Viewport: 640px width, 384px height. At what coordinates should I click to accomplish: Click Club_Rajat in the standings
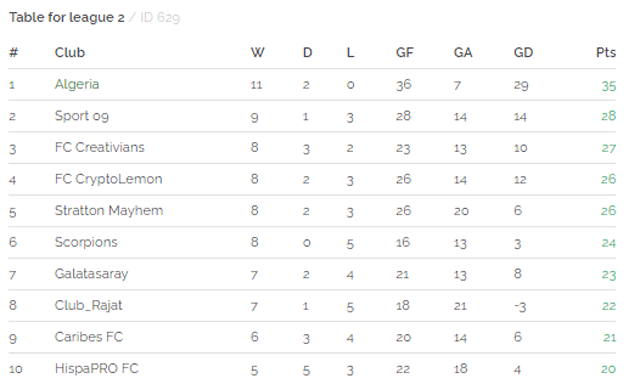click(x=89, y=306)
